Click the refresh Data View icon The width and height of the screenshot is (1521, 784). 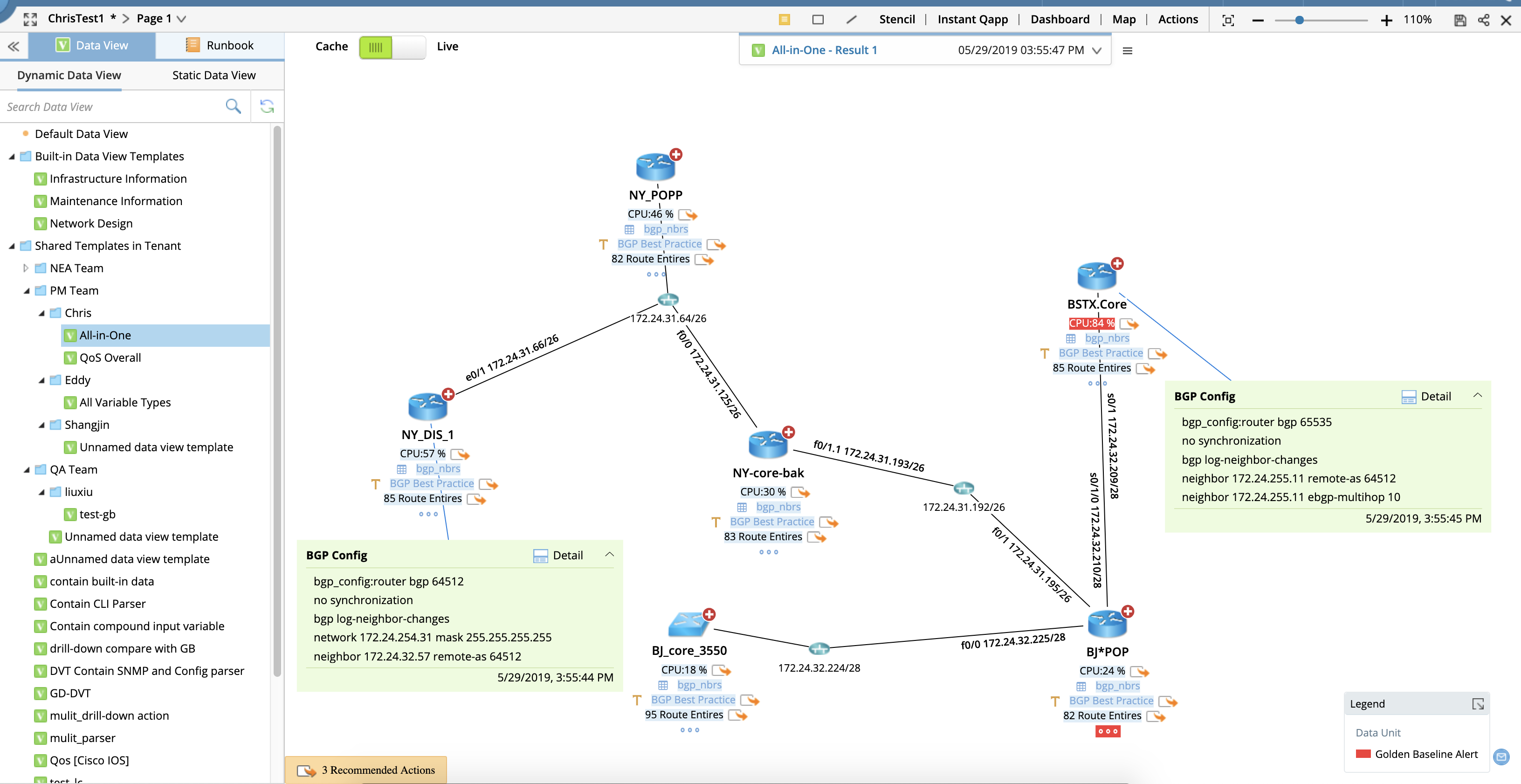coord(267,106)
